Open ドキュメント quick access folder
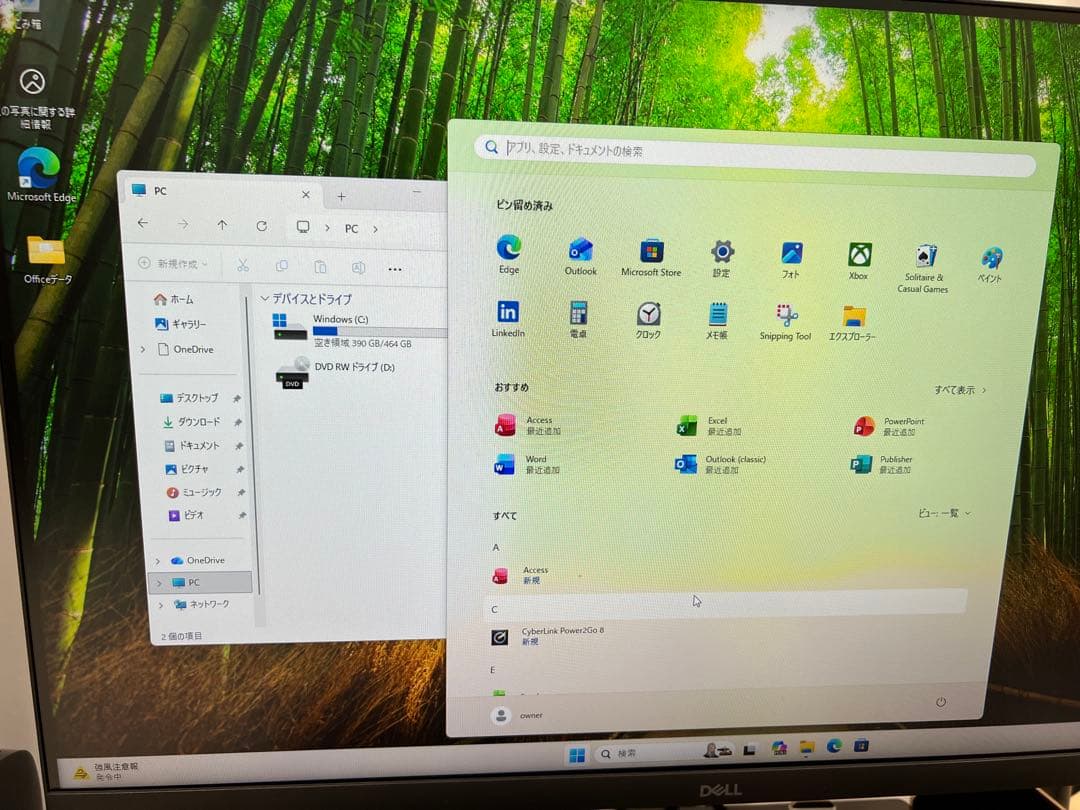Viewport: 1080px width, 810px height. point(193,446)
